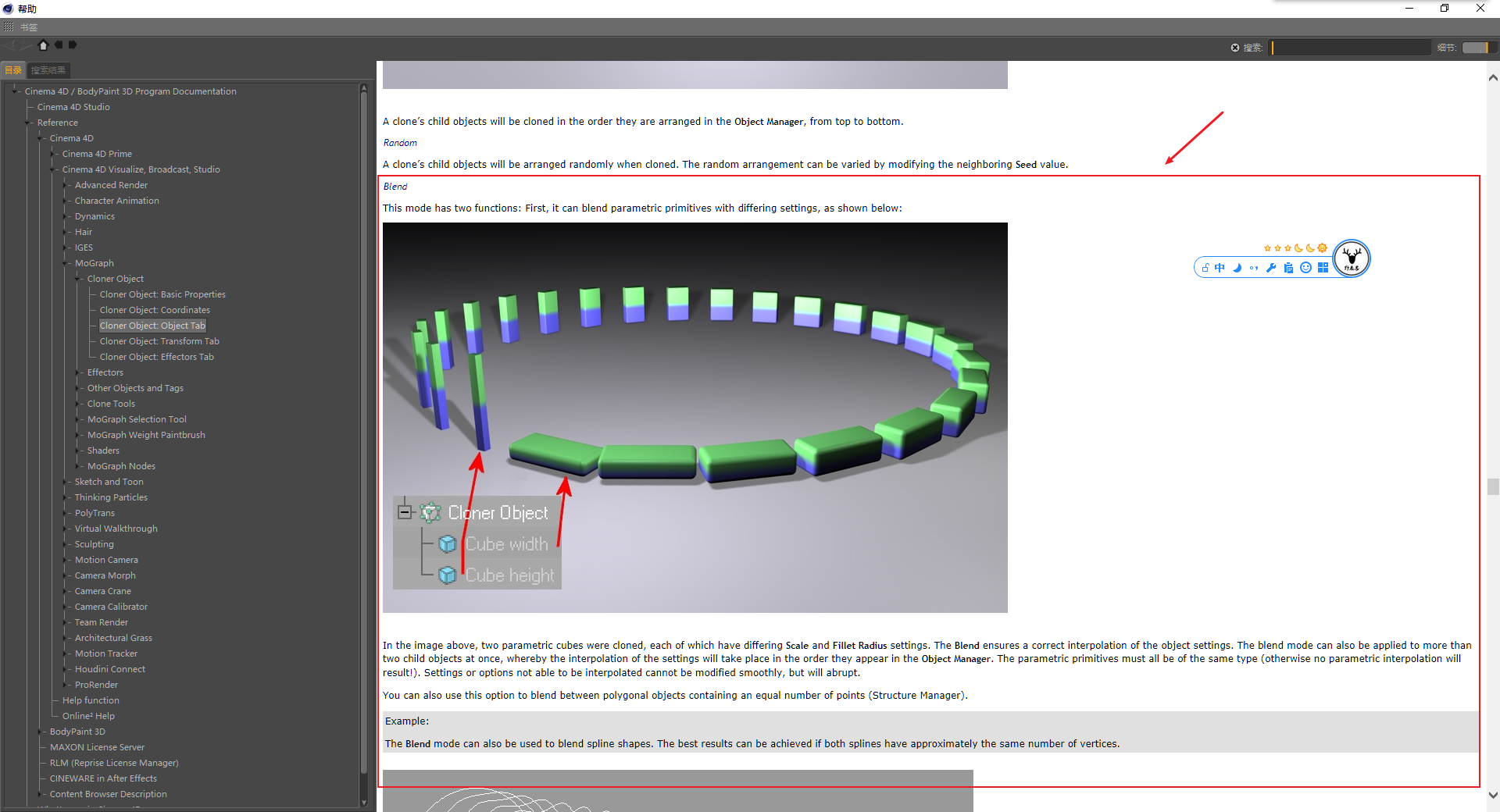Viewport: 1500px width, 812px height.
Task: Open Cinema 4D Studio in the tree
Action: (x=73, y=107)
